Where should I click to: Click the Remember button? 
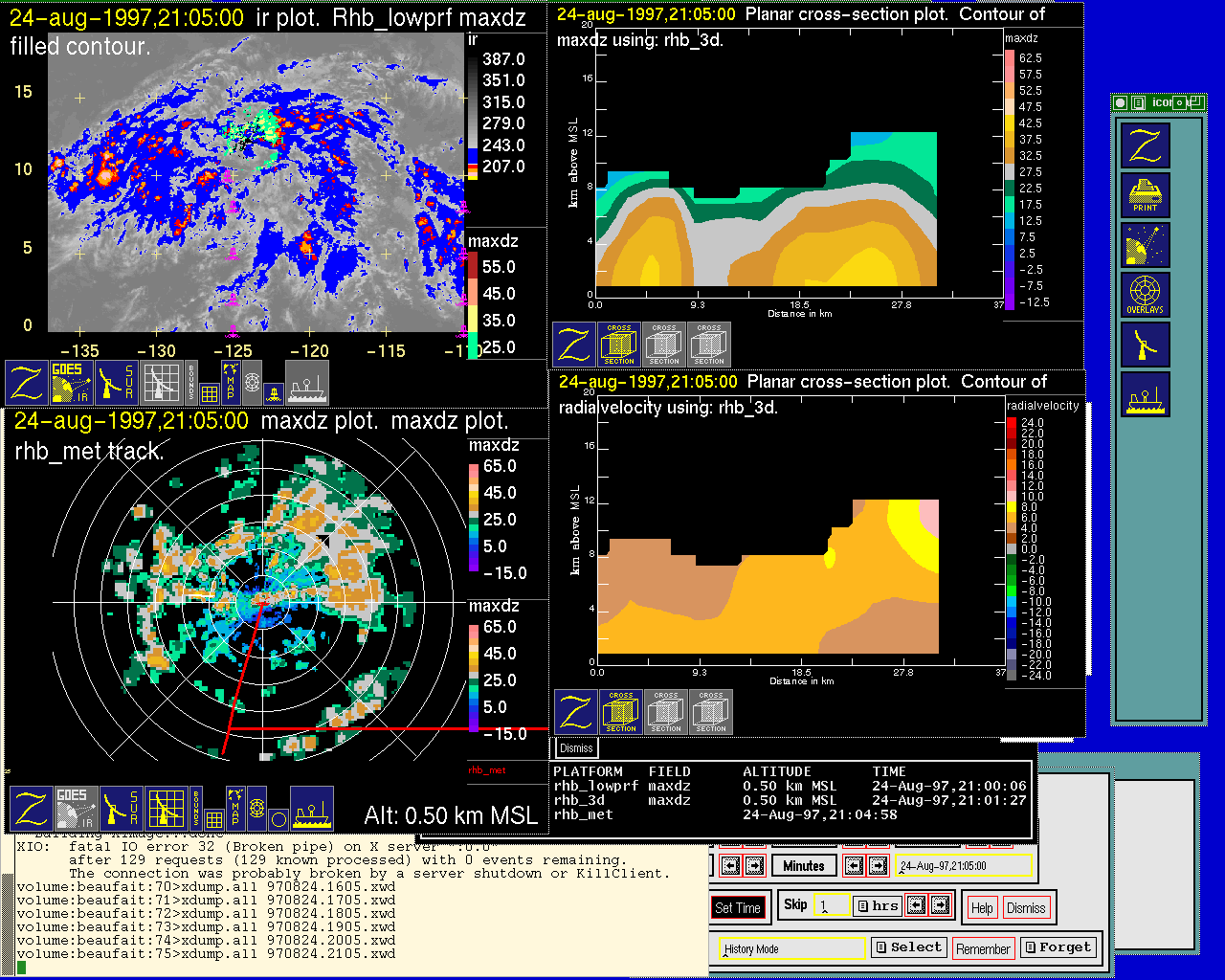point(983,948)
